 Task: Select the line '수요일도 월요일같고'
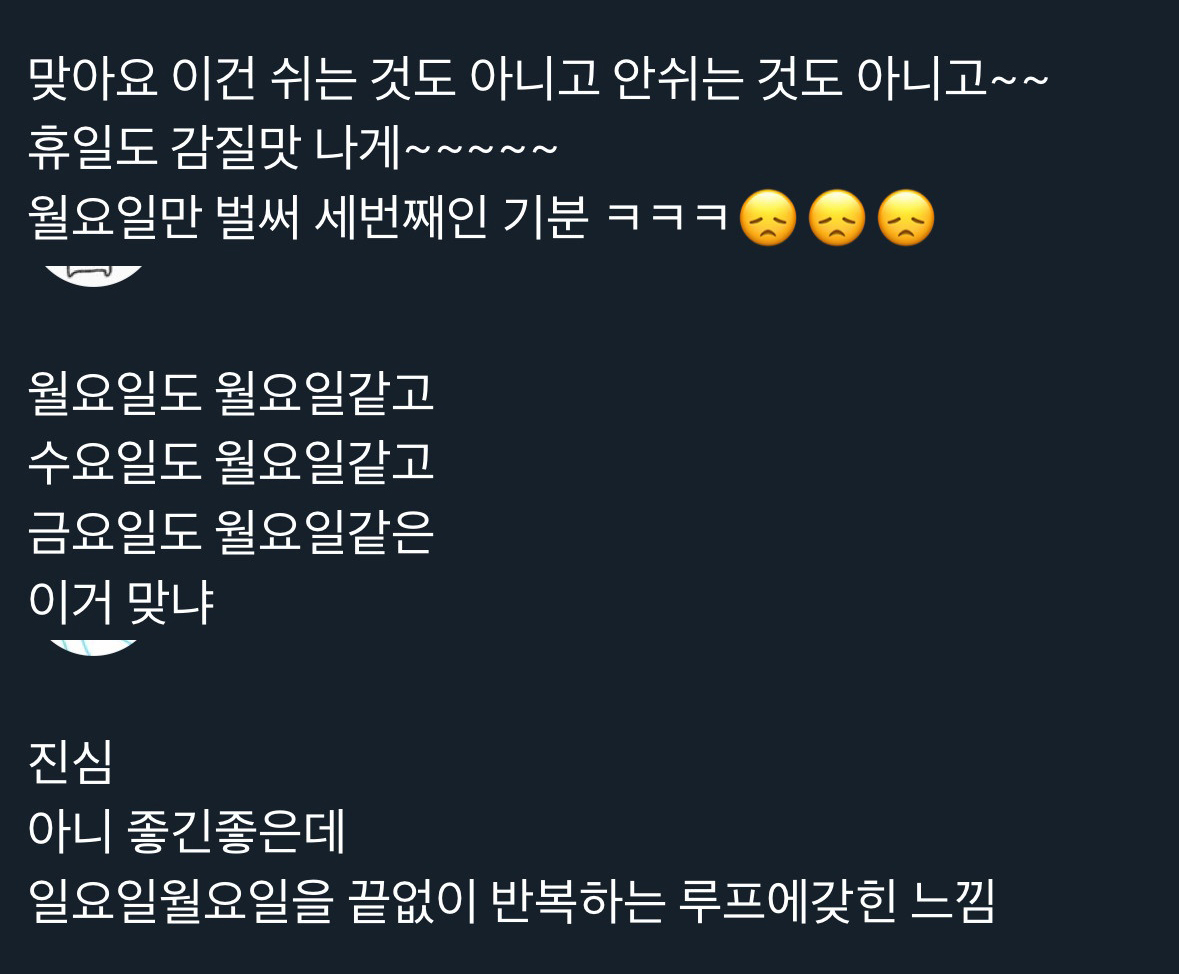pos(231,462)
